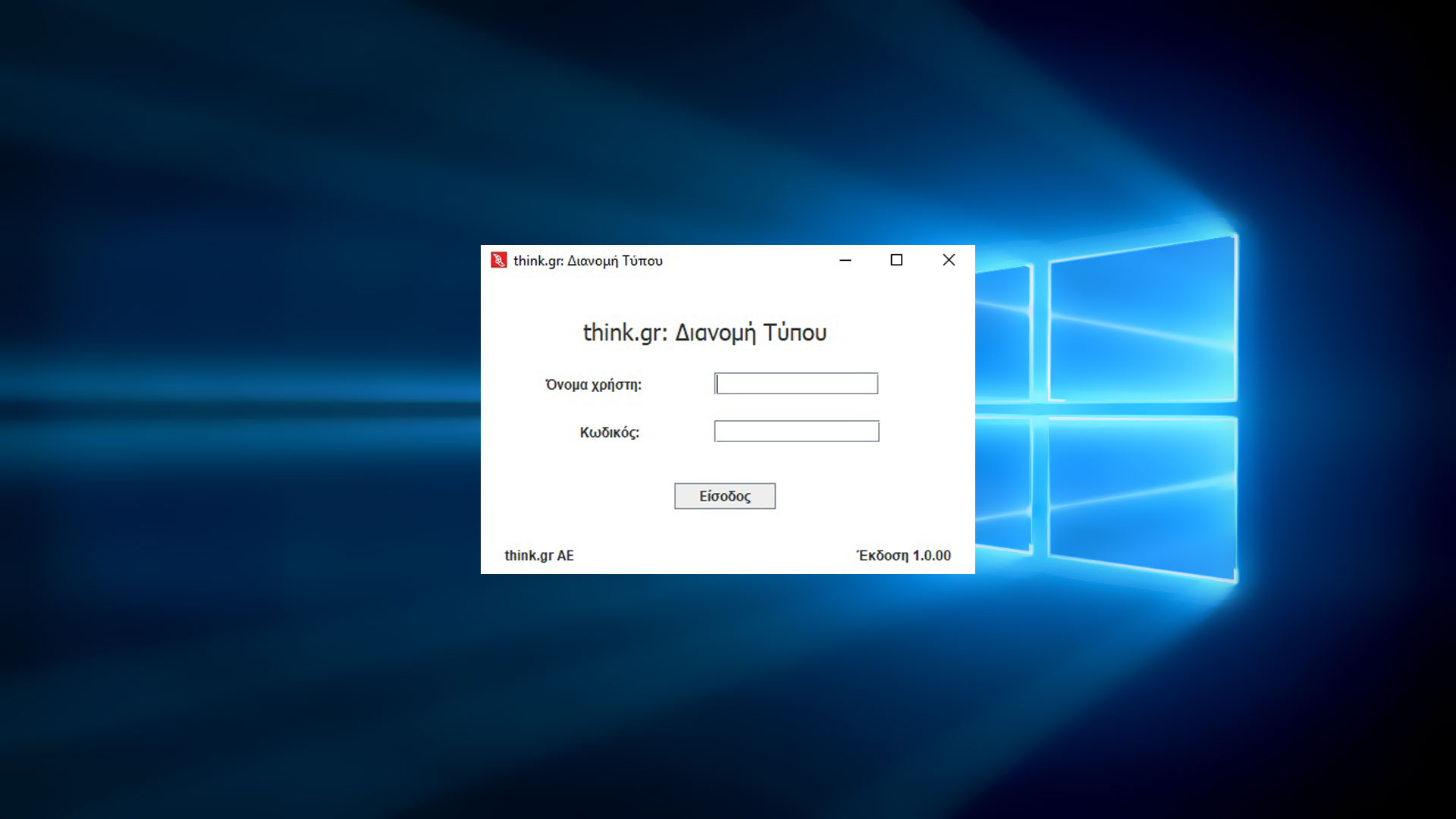Close the think.gr login window
The height and width of the screenshot is (819, 1456).
[949, 260]
